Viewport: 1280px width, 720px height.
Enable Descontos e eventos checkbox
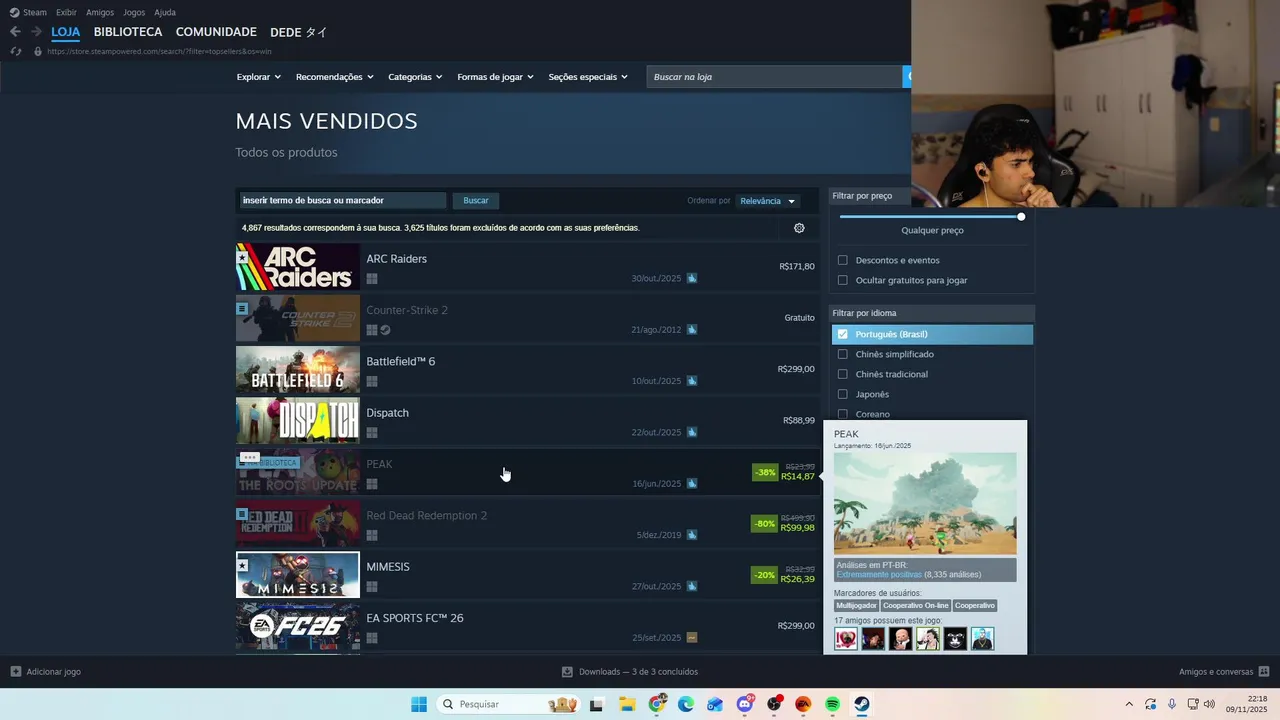(842, 260)
